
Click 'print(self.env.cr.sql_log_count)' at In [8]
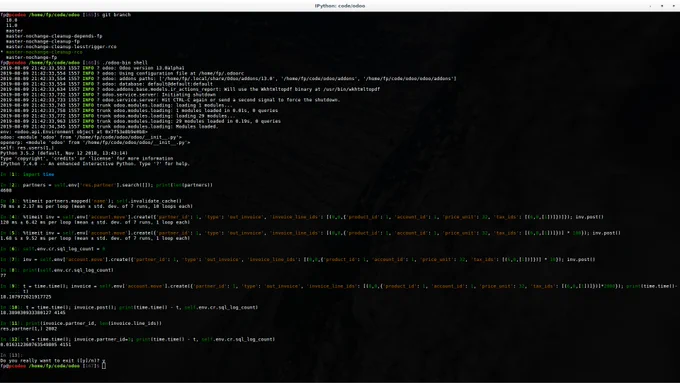point(68,270)
